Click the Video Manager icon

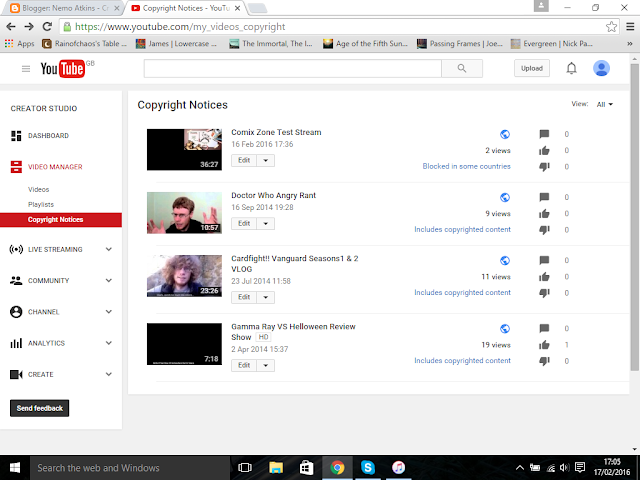tap(16, 167)
